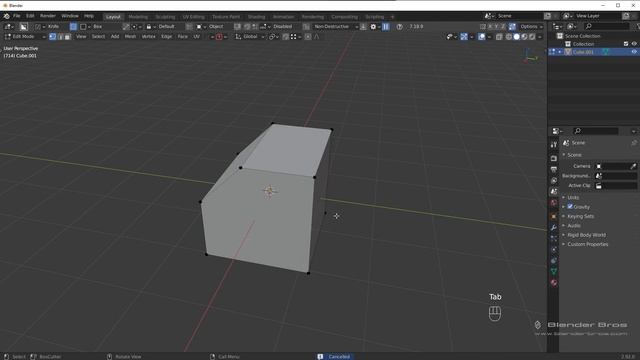
Task: Expand the Custom Properties panel
Action: tap(587, 244)
